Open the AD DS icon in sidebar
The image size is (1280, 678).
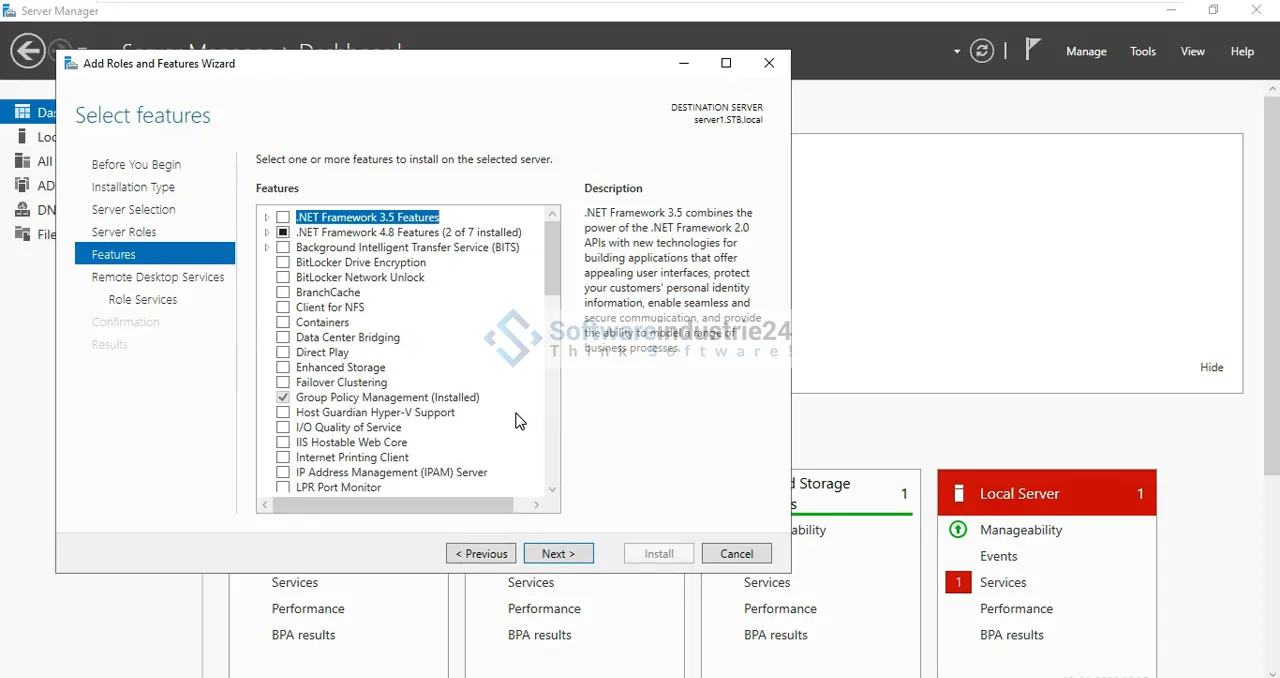[x=22, y=185]
